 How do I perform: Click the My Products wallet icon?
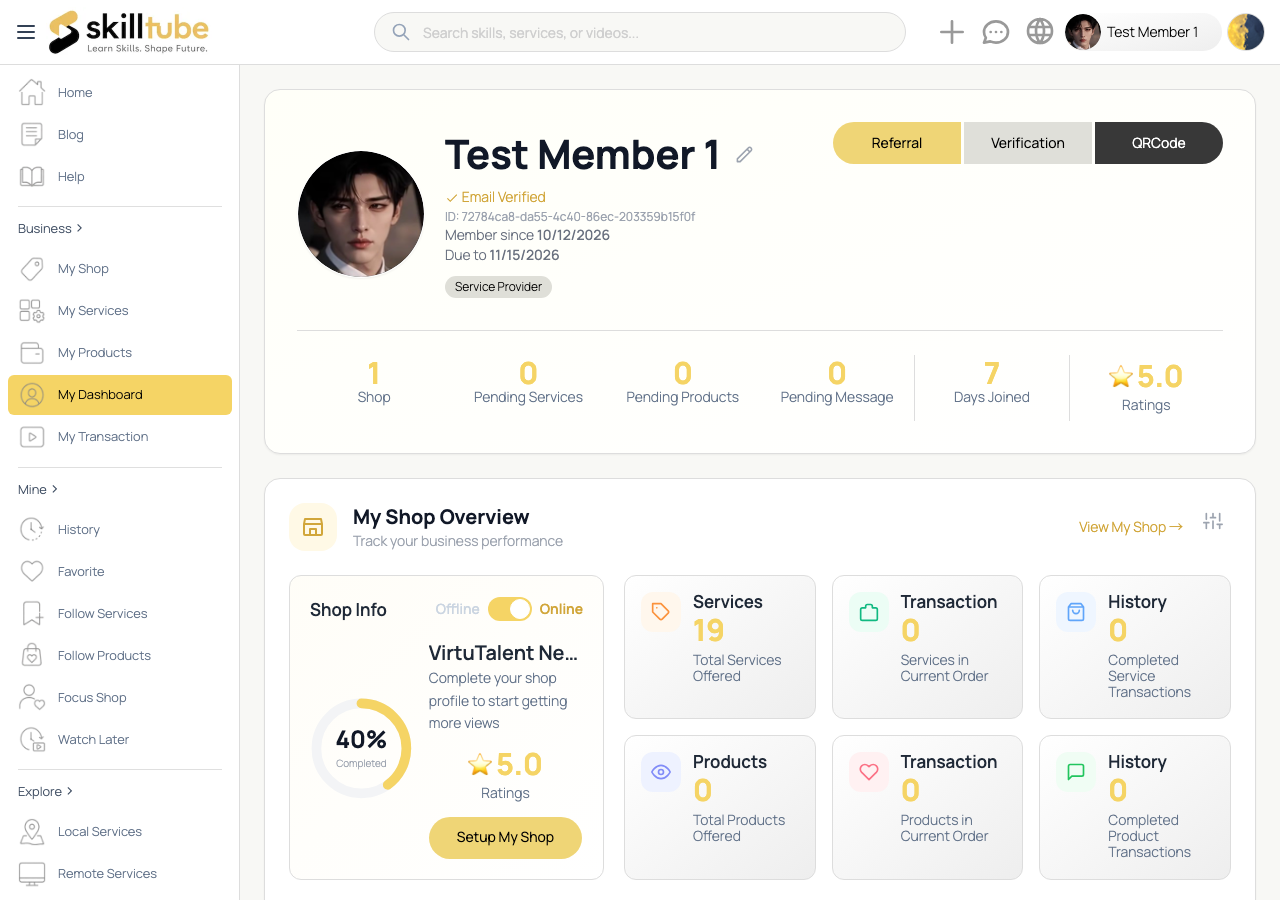coord(32,352)
